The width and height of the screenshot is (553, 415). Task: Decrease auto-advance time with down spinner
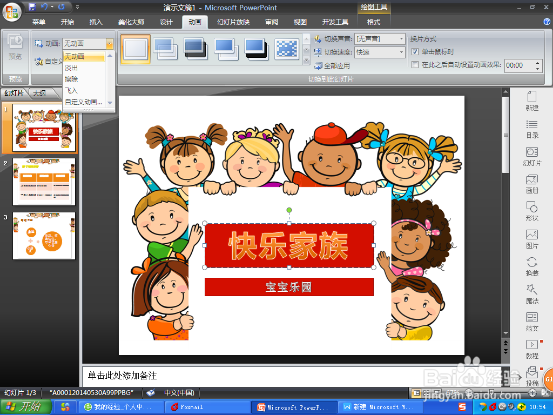pos(537,69)
